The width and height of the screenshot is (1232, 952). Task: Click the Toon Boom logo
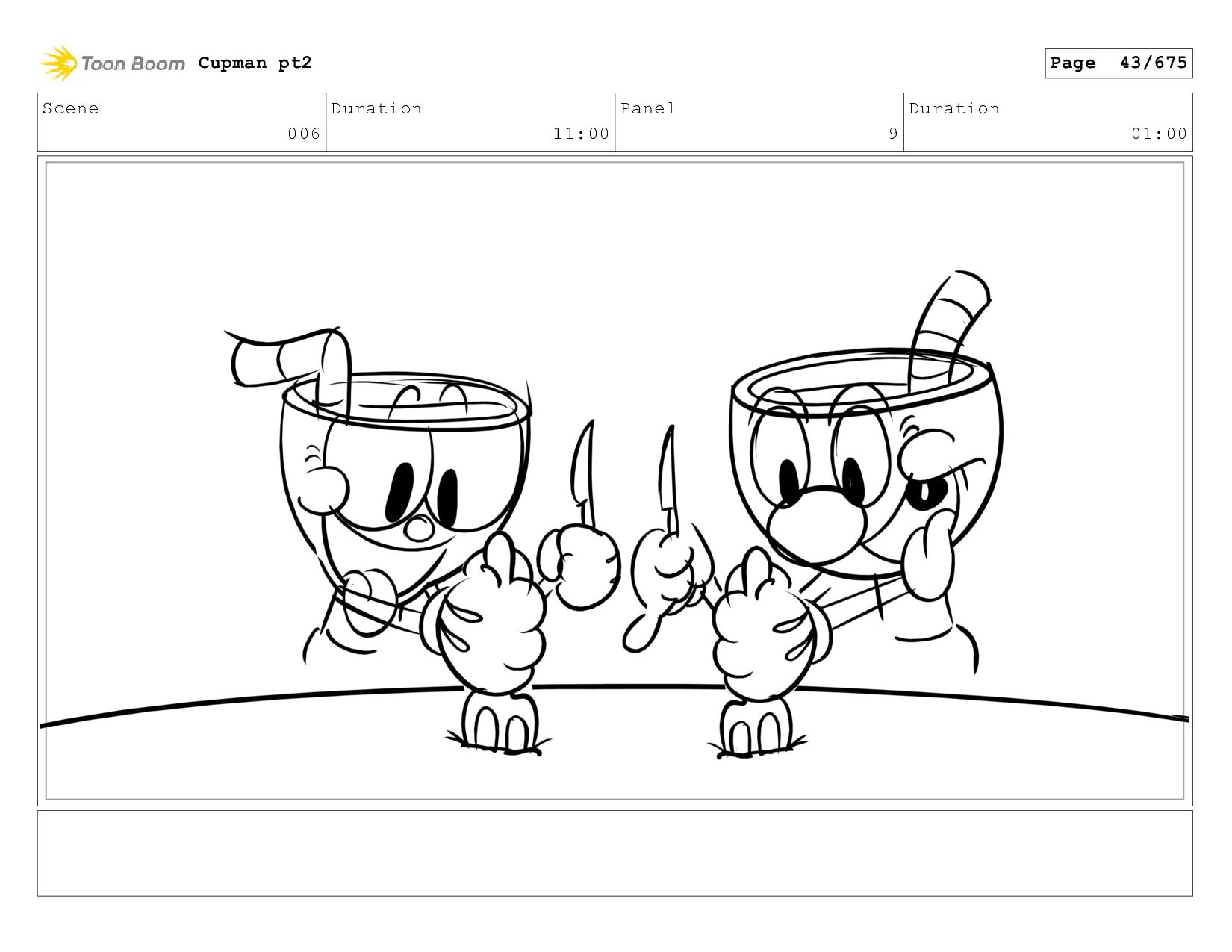(x=112, y=63)
